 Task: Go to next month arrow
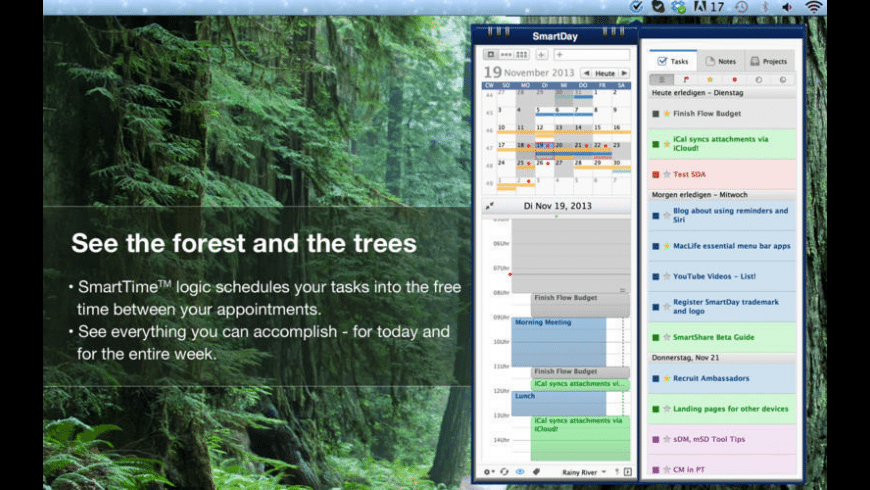(x=624, y=73)
